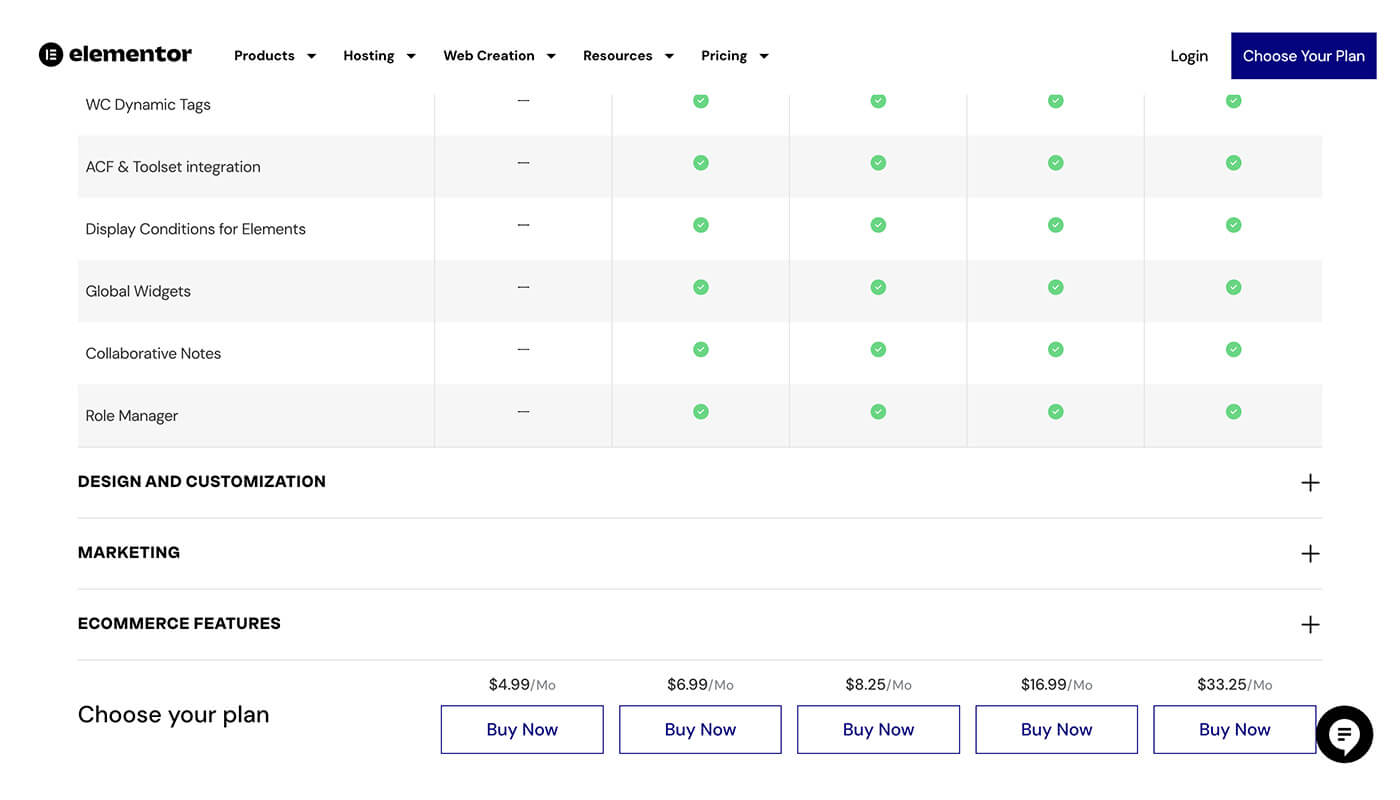Open the Resources dropdown menu
Screen dimensions: 1400x800
(x=628, y=56)
